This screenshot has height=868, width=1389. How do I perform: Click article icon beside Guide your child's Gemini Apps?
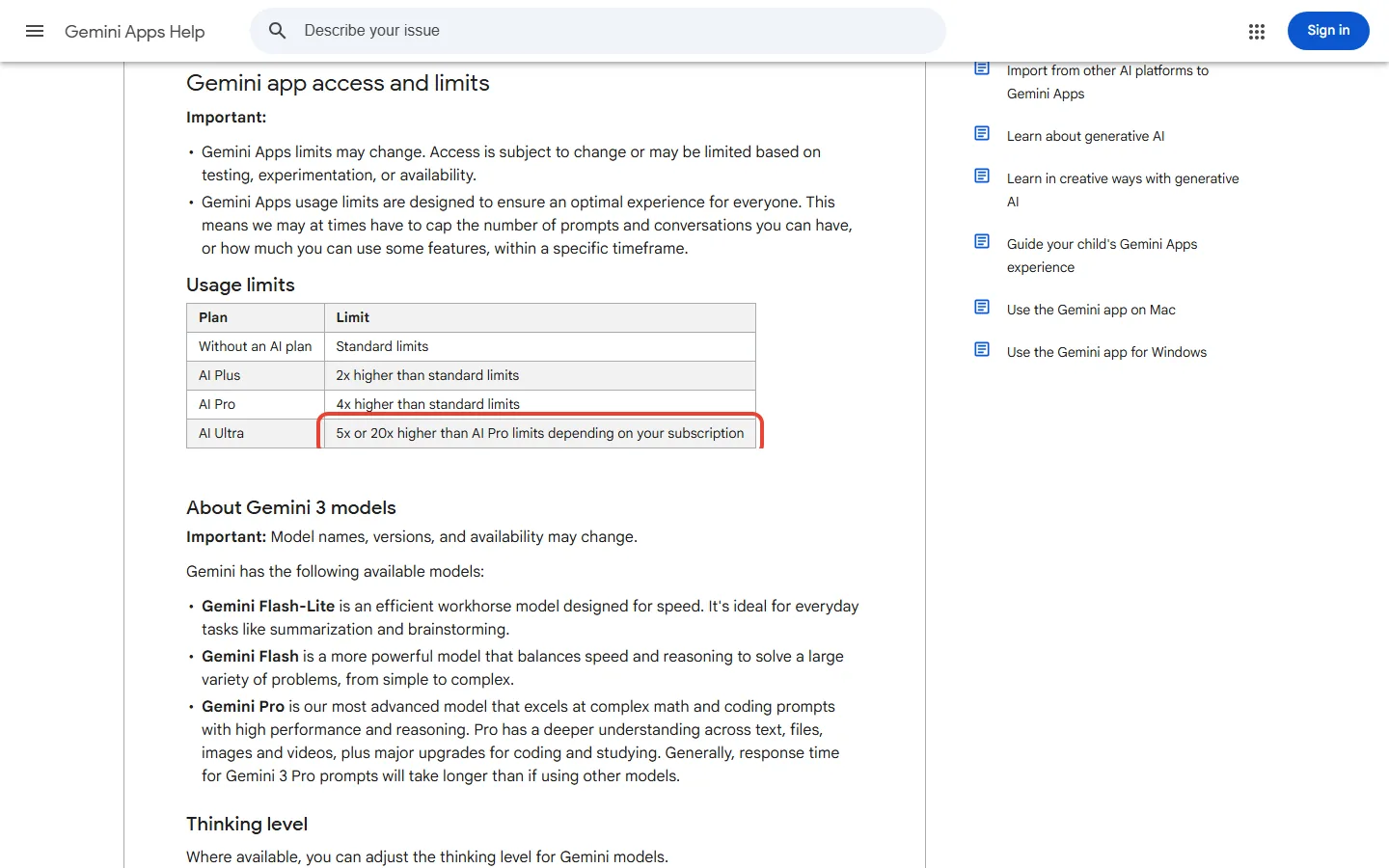982,241
